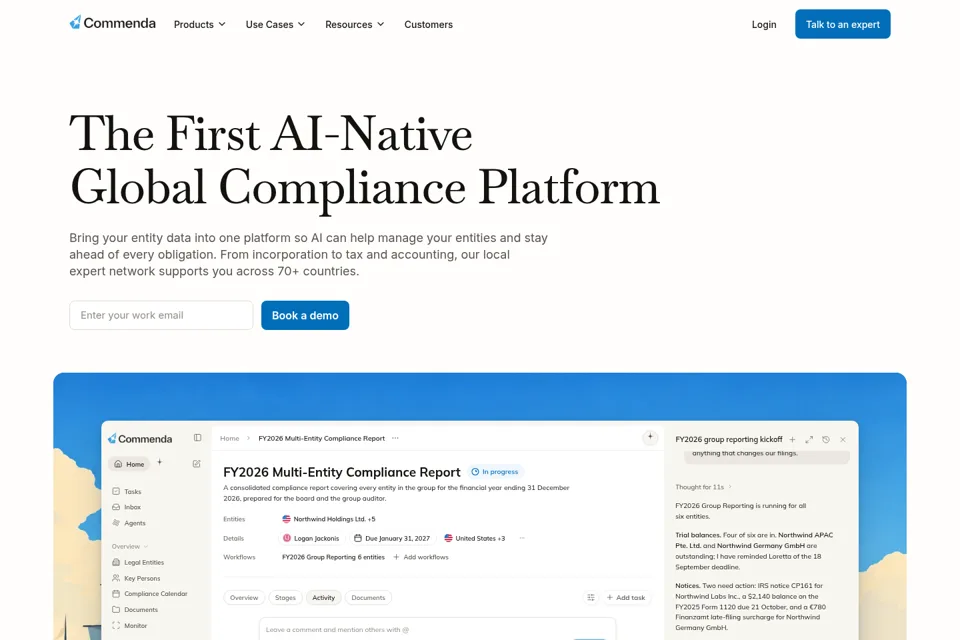The height and width of the screenshot is (640, 960).
Task: Open the Monitor icon in the sidebar
Action: 116,625
